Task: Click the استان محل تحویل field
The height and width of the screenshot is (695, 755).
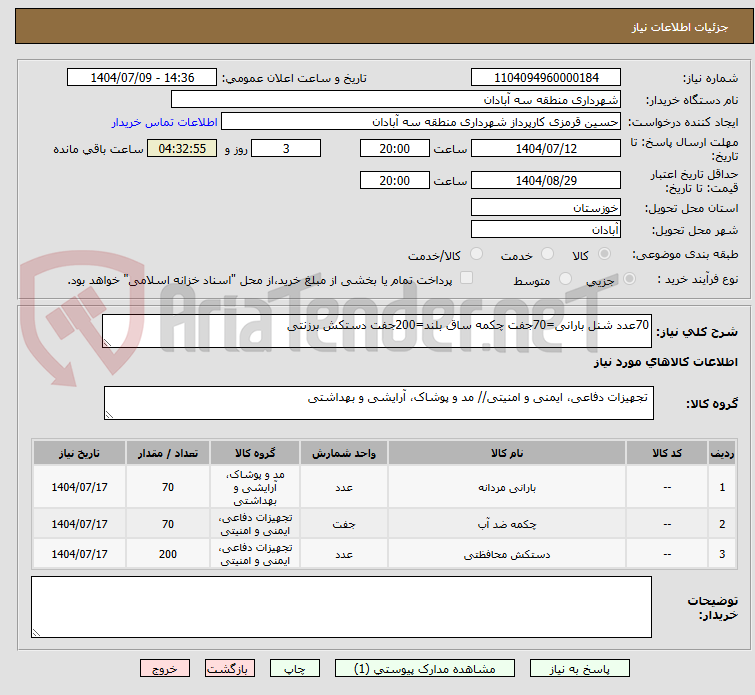Action: coord(546,208)
